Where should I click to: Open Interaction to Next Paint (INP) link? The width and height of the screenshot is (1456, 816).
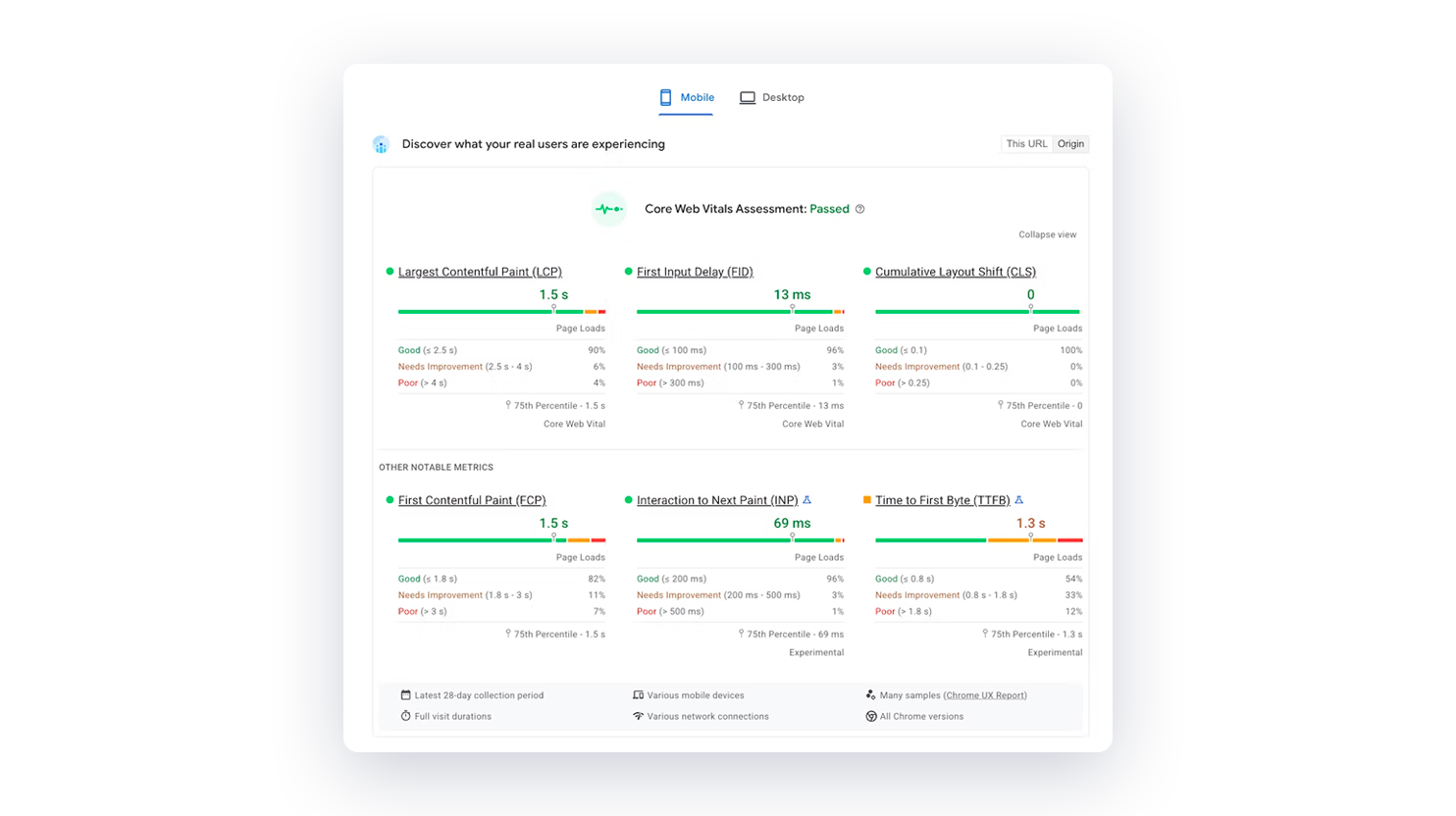tap(717, 500)
